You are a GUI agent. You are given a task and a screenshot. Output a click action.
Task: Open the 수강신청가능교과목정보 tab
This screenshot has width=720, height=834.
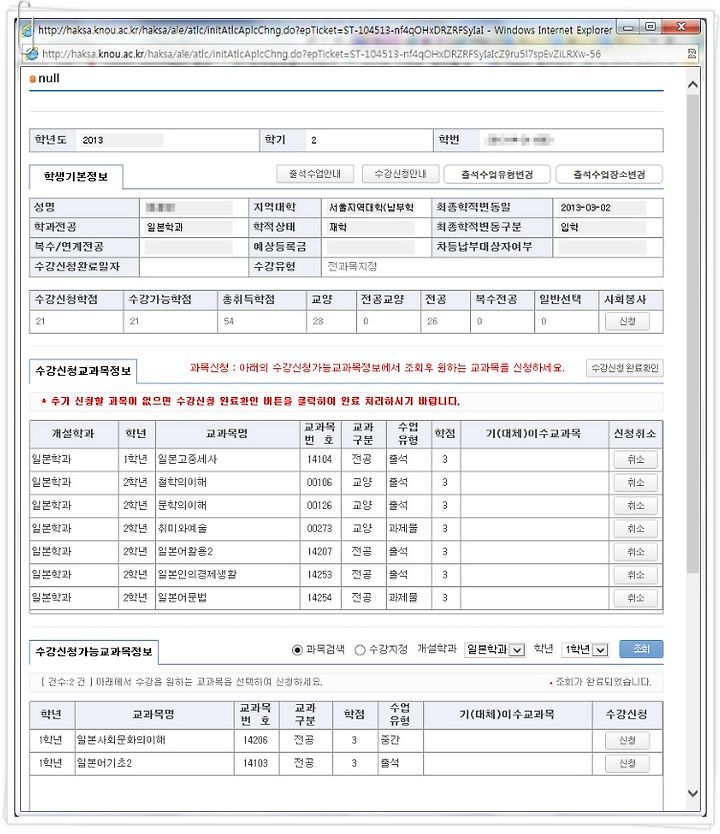94,652
